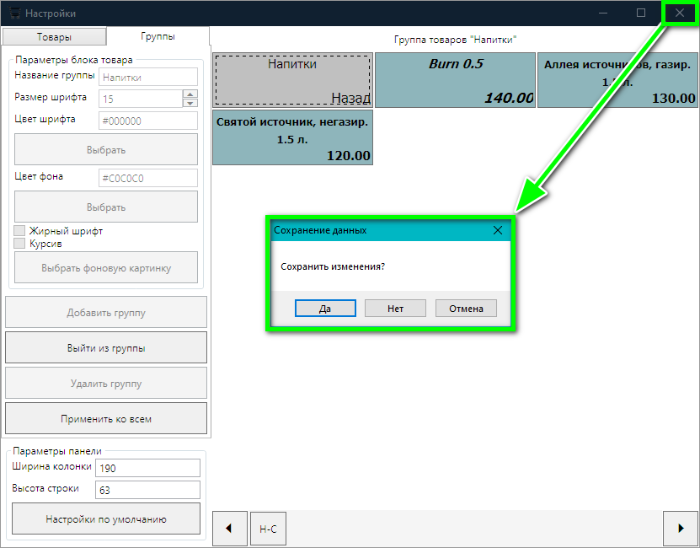Select the Группы tab
The width and height of the screenshot is (700, 548).
click(x=158, y=37)
